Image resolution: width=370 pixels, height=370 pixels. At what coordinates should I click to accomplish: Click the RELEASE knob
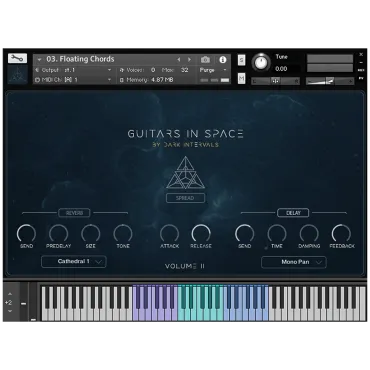coord(201,233)
